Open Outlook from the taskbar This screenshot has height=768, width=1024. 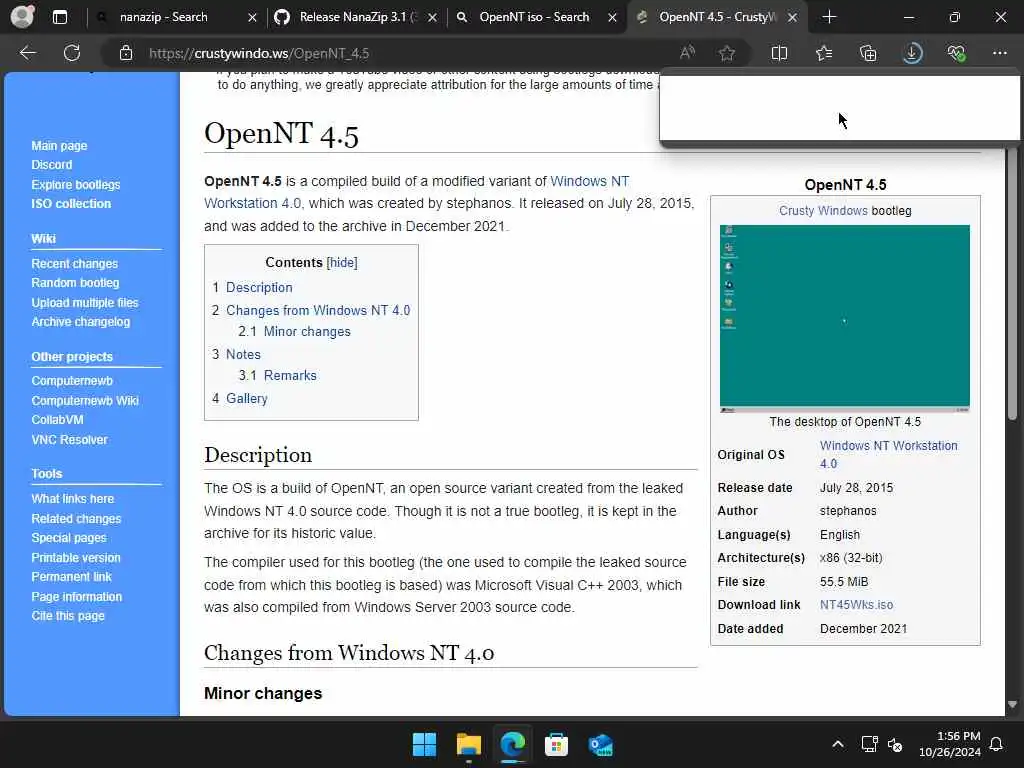600,744
